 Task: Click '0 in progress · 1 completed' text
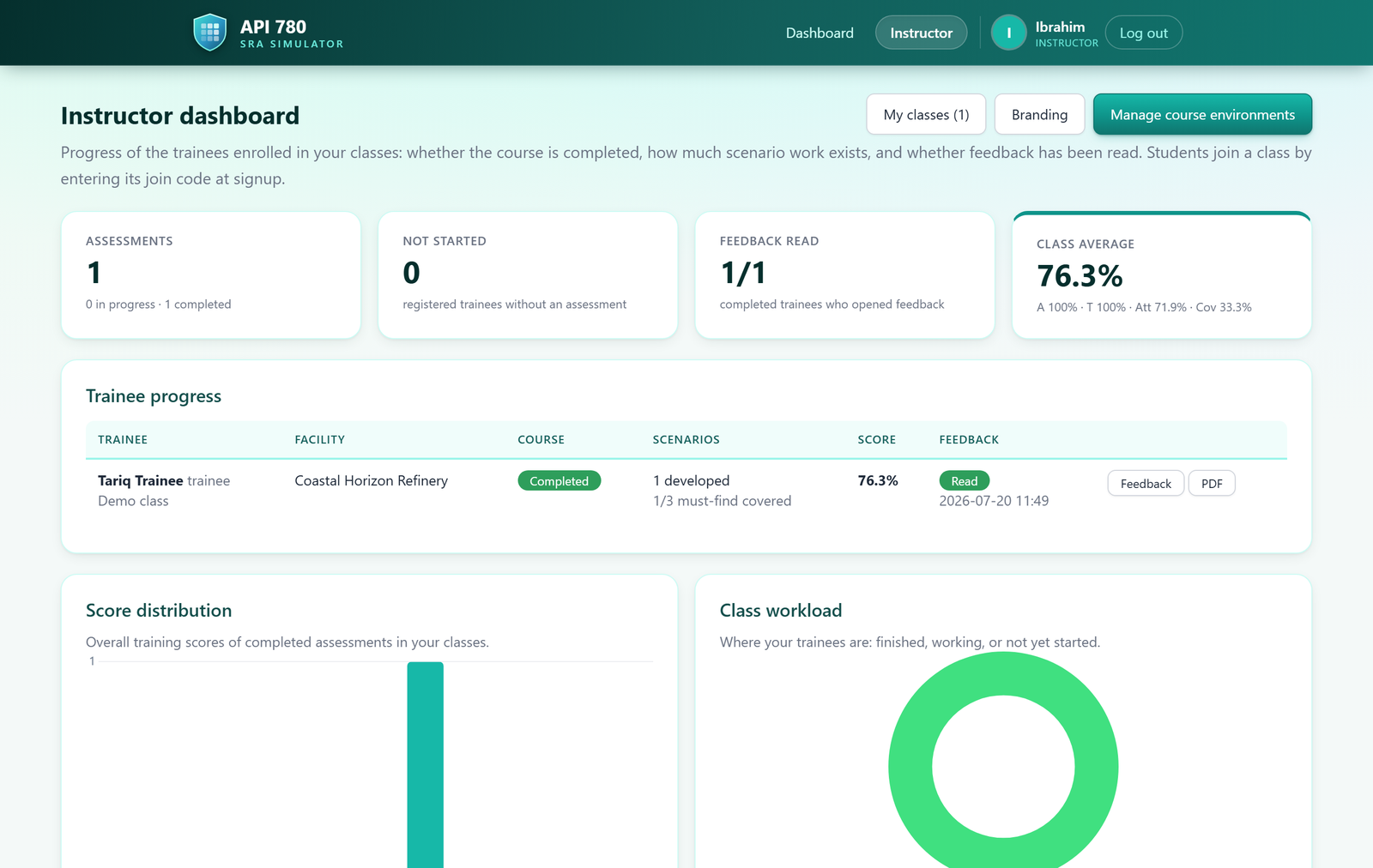click(159, 304)
